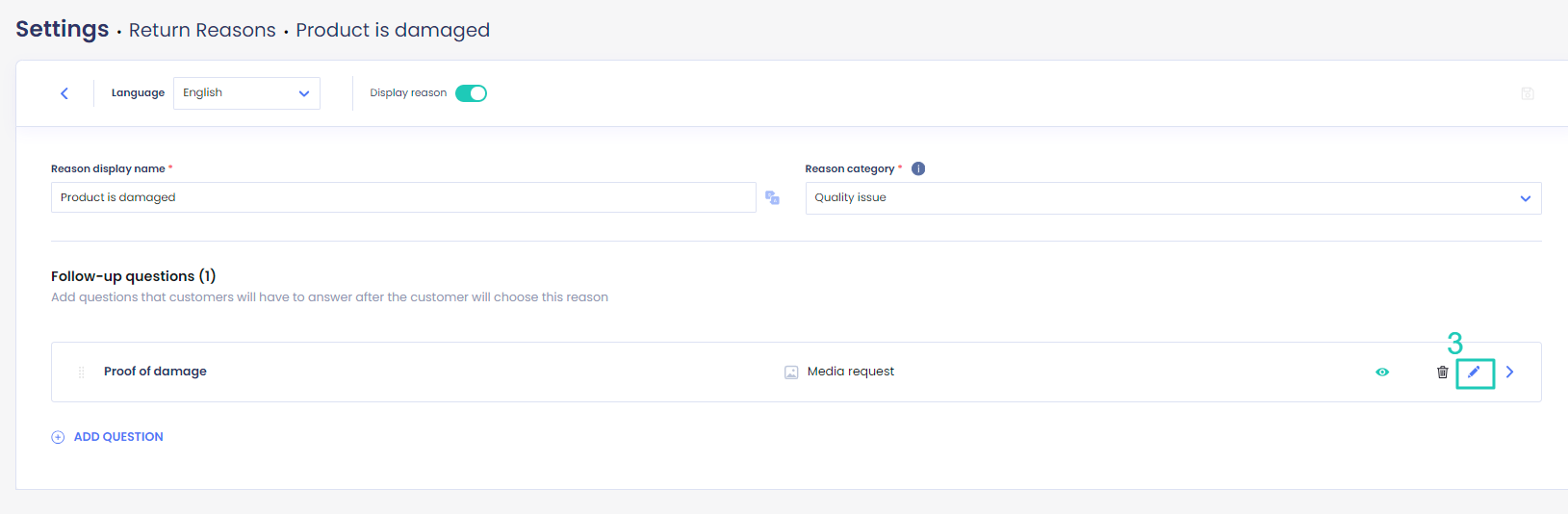
Task: Go to Return Reasons breadcrumb
Action: pos(202,30)
